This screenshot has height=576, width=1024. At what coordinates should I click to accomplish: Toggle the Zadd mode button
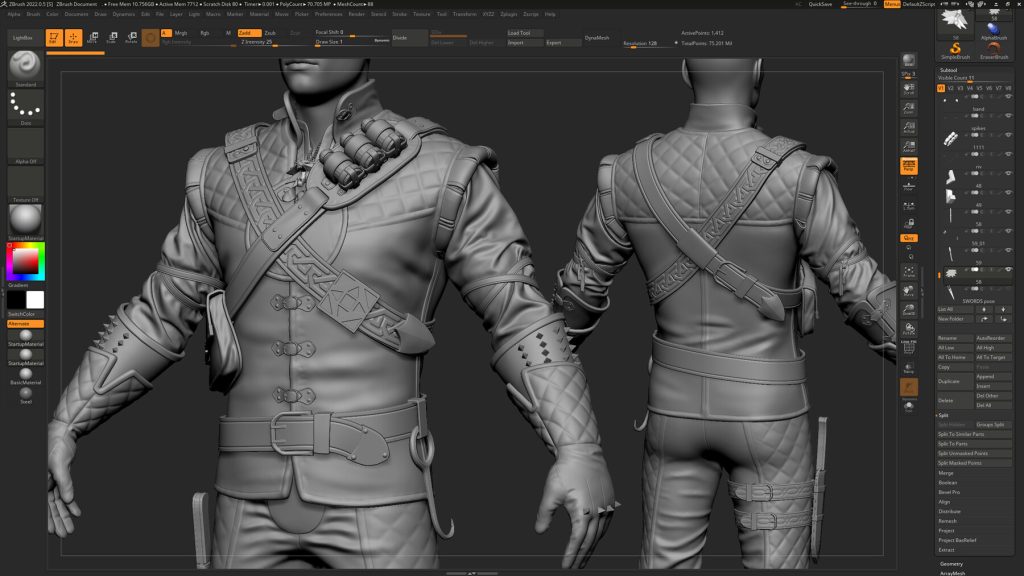pos(248,33)
